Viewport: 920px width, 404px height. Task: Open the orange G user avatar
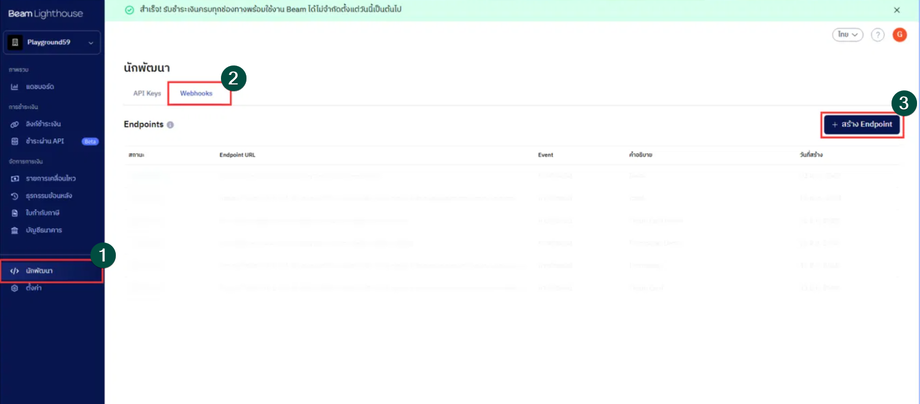point(899,35)
